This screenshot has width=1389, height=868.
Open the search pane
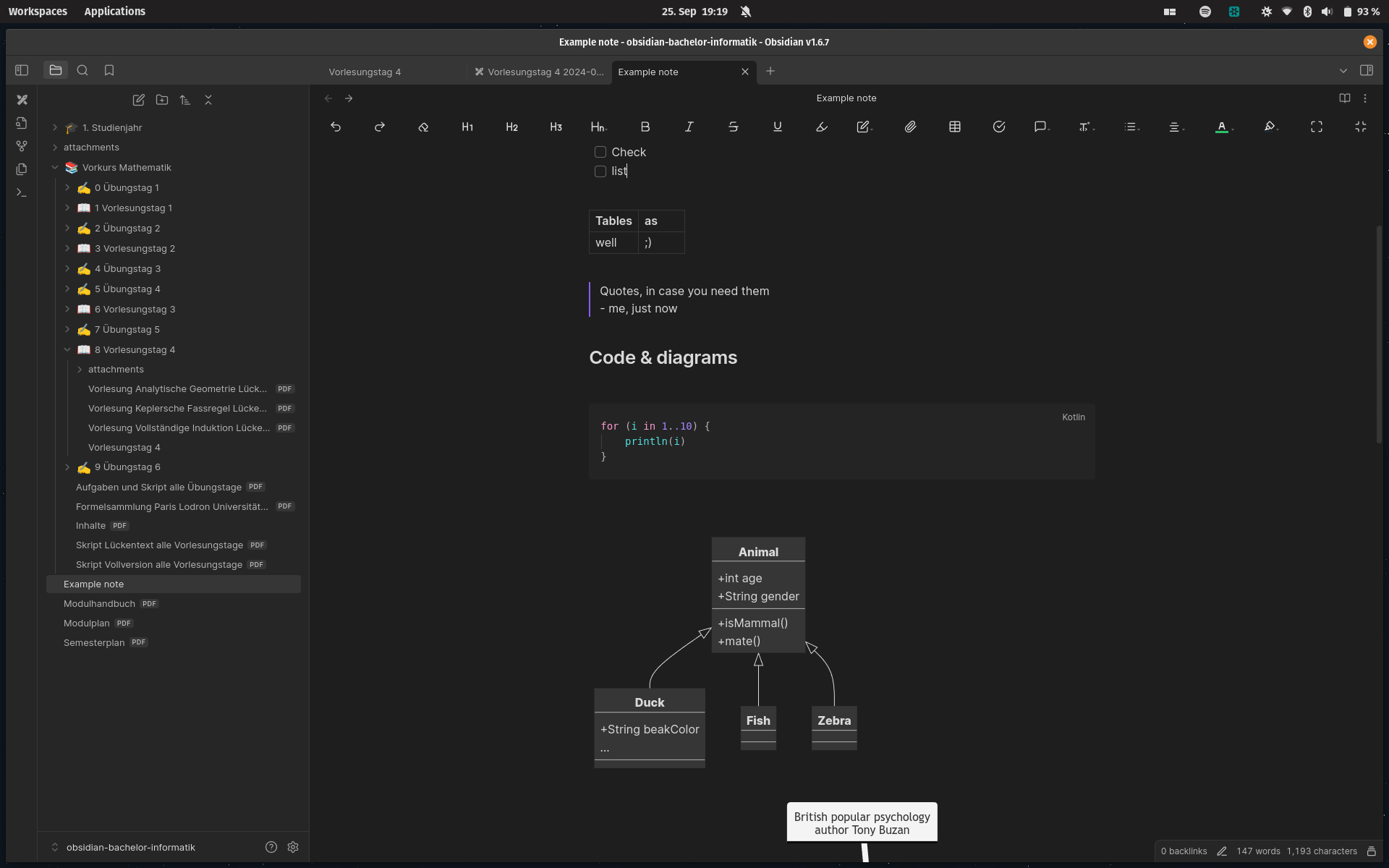[82, 70]
